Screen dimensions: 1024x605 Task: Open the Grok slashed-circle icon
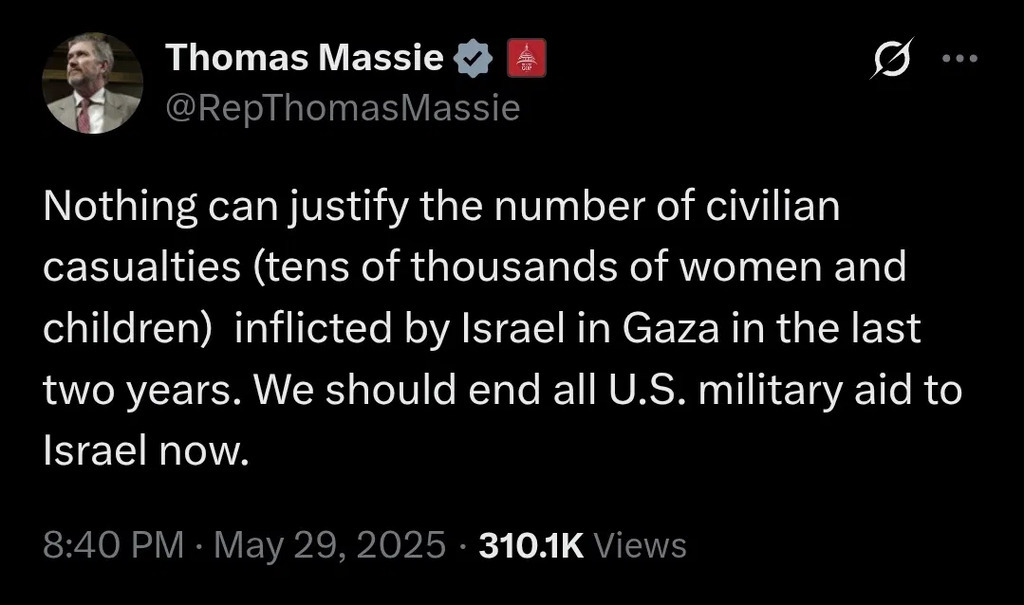pos(891,60)
